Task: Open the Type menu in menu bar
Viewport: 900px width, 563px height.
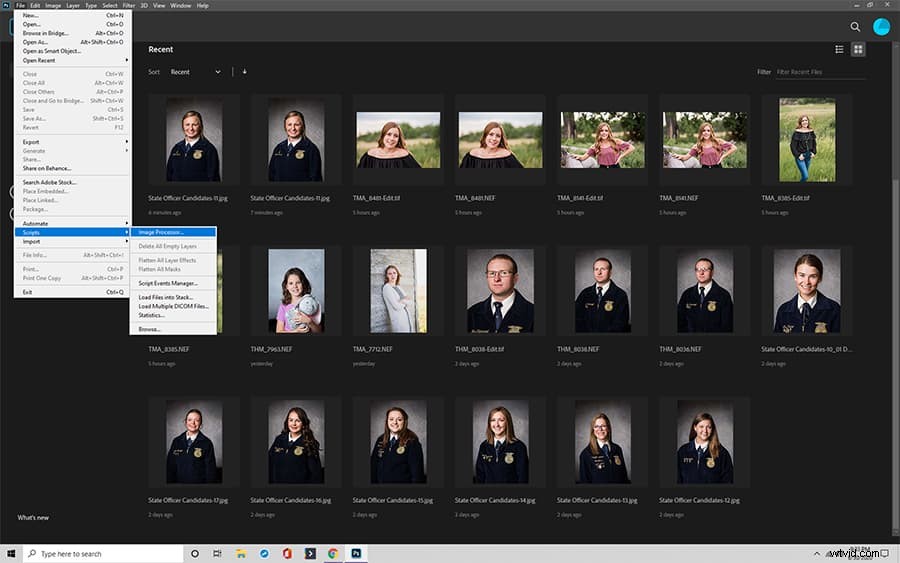Action: (91, 5)
